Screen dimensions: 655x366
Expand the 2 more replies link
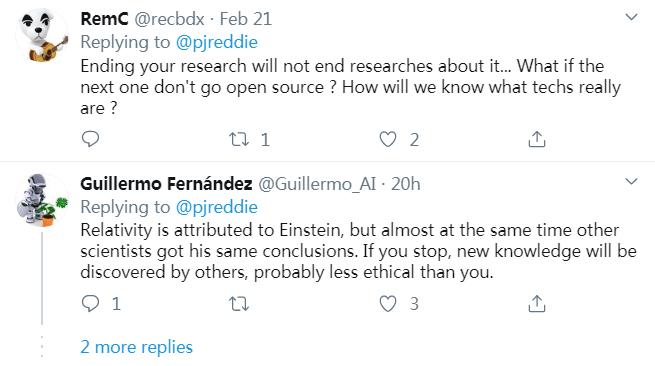(x=137, y=347)
